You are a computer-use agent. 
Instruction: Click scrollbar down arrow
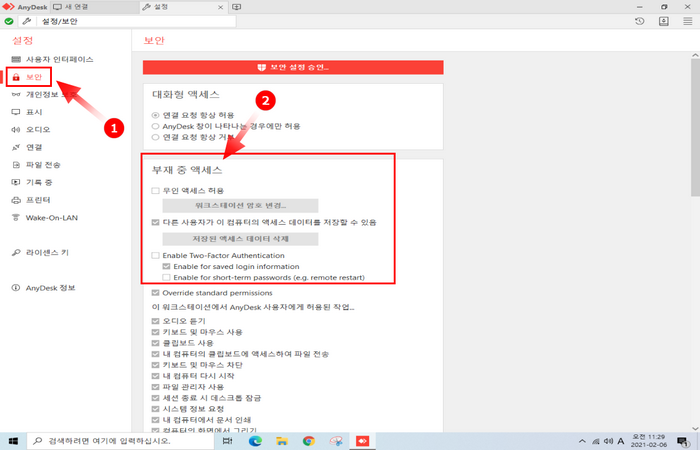click(696, 429)
